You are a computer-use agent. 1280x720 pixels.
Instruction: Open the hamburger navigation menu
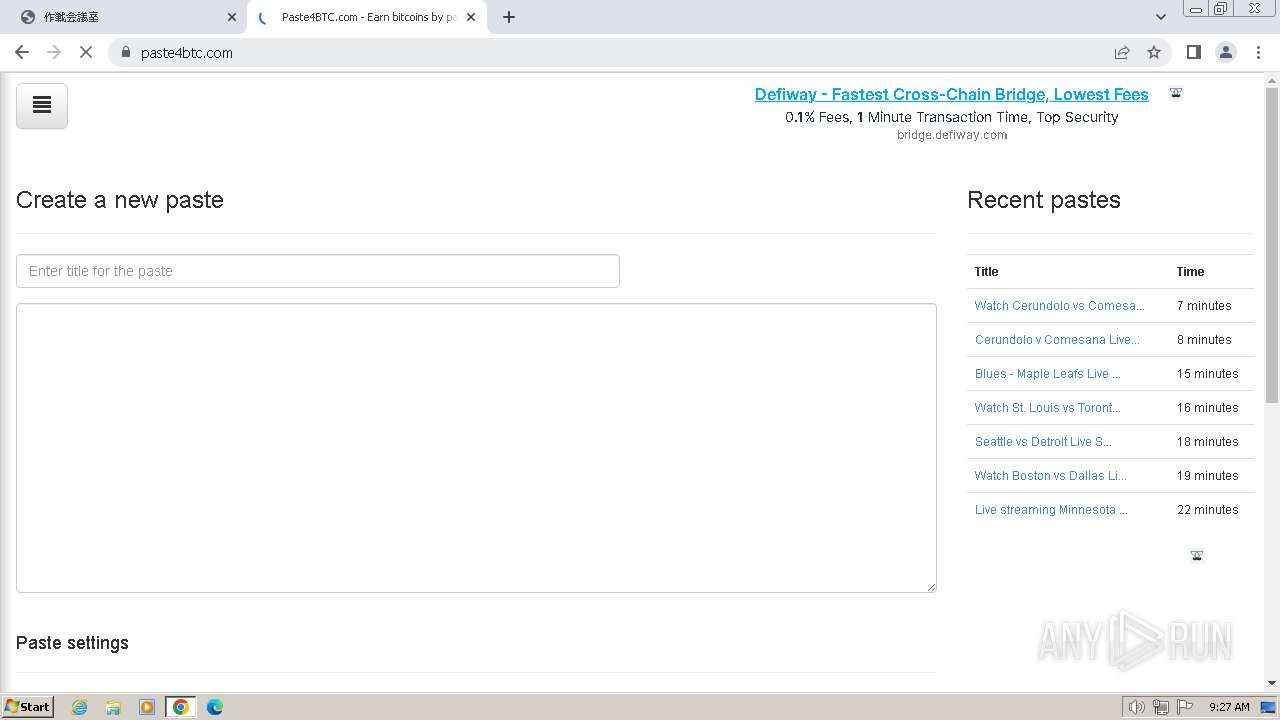coord(42,105)
